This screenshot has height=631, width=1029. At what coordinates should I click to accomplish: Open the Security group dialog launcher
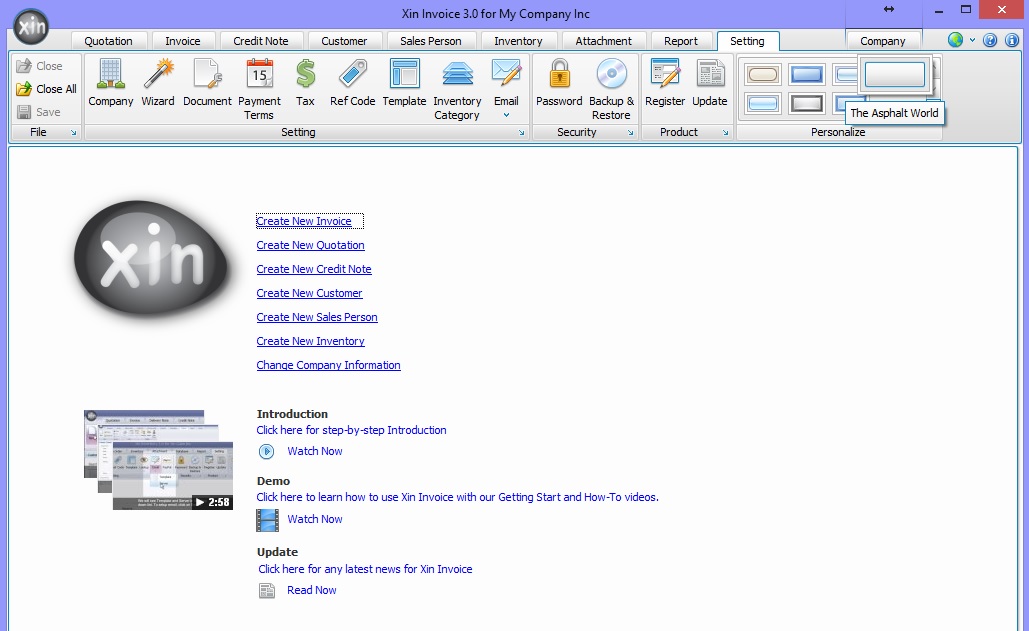point(631,132)
